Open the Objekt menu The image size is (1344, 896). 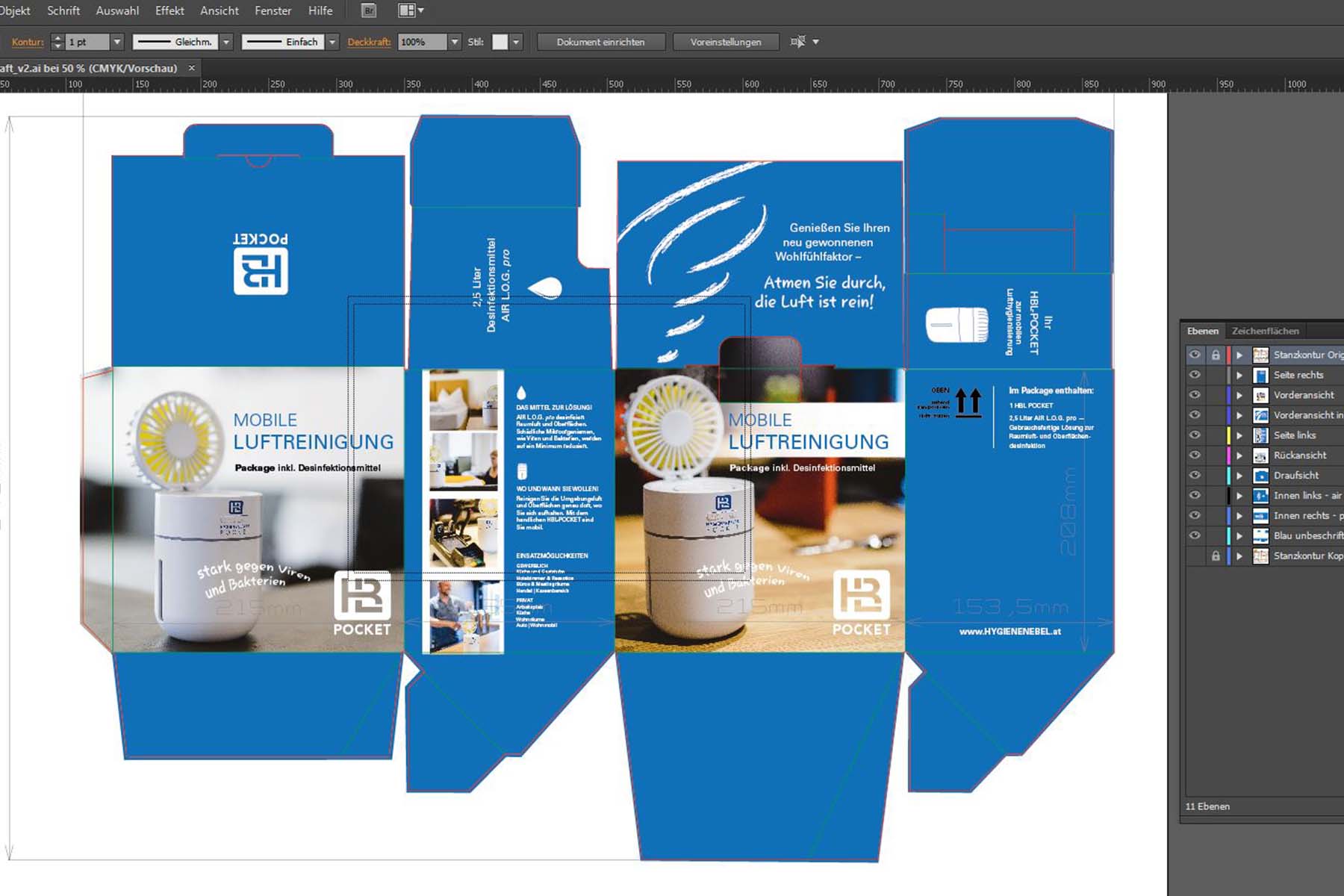point(15,10)
